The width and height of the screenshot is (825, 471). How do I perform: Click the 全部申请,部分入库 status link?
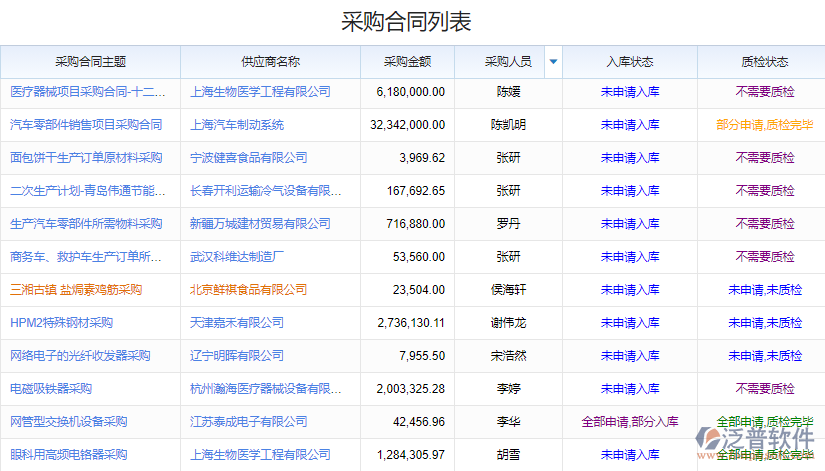[629, 422]
